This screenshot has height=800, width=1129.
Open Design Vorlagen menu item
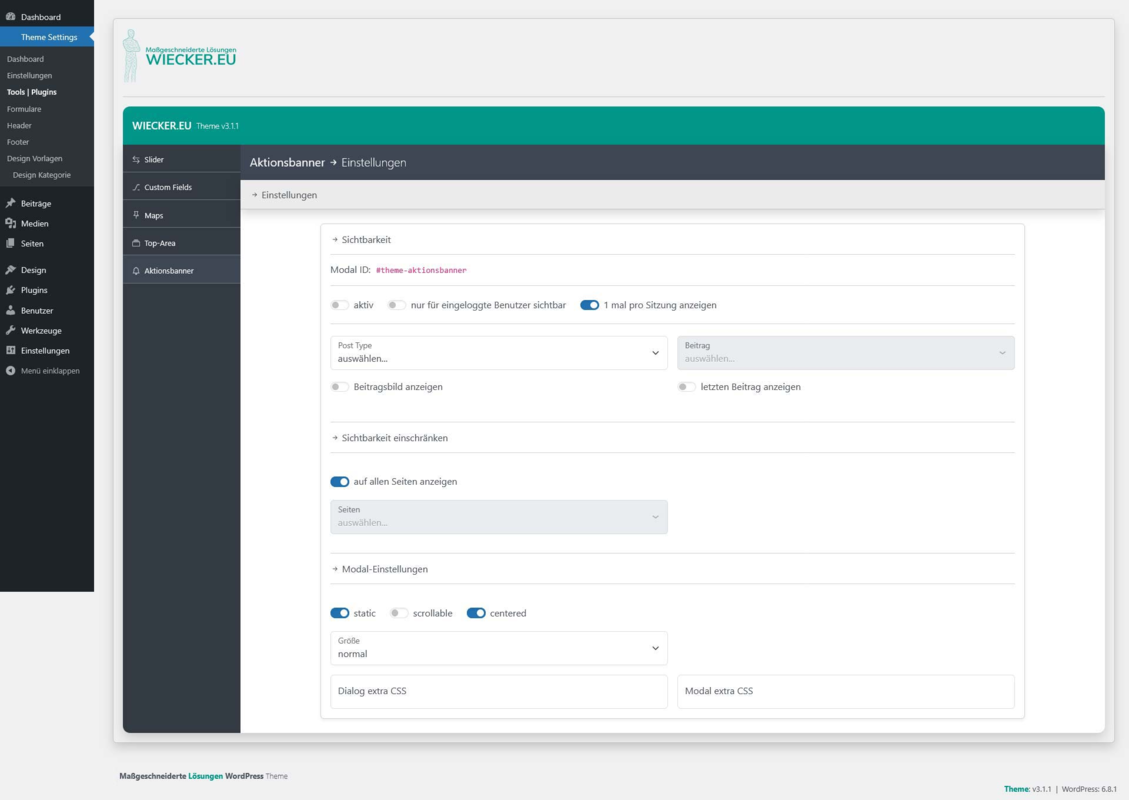click(35, 158)
